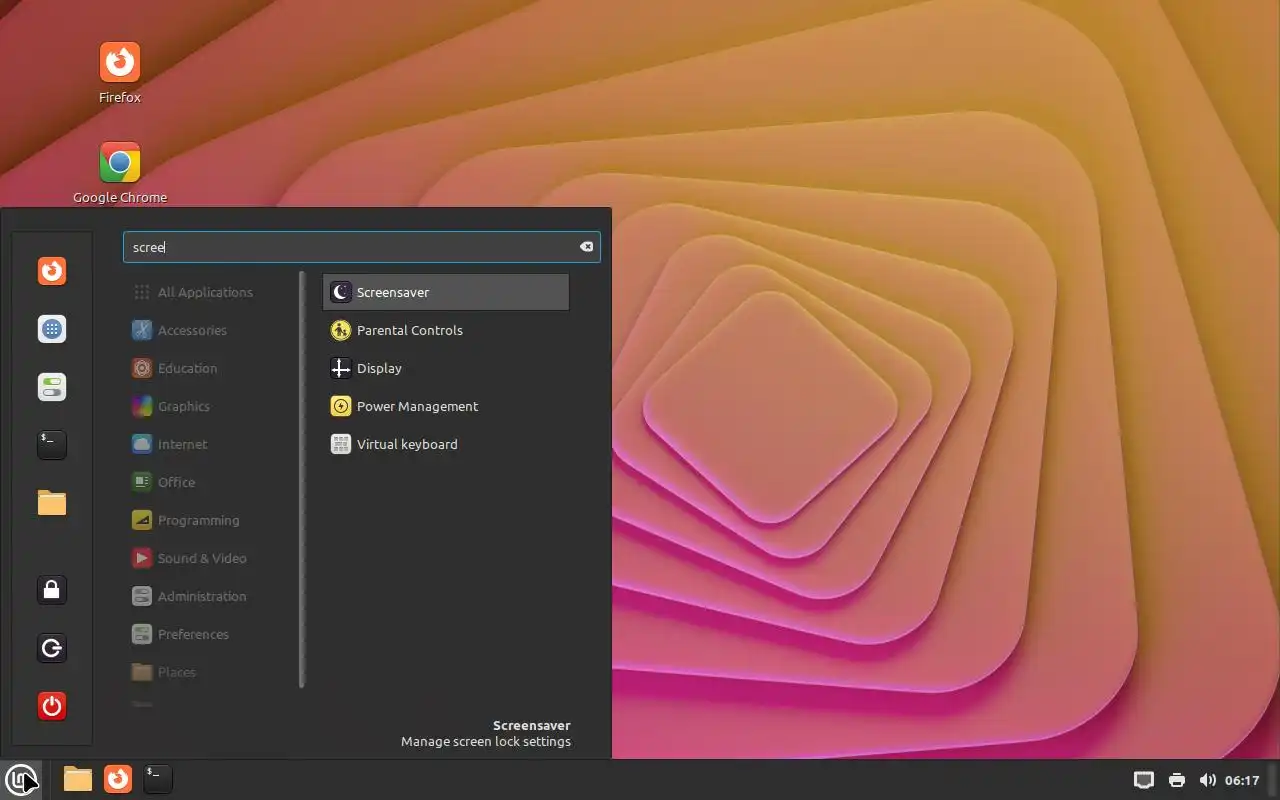The width and height of the screenshot is (1280, 800).
Task: Open the Google Chrome desktop shortcut
Action: click(120, 173)
